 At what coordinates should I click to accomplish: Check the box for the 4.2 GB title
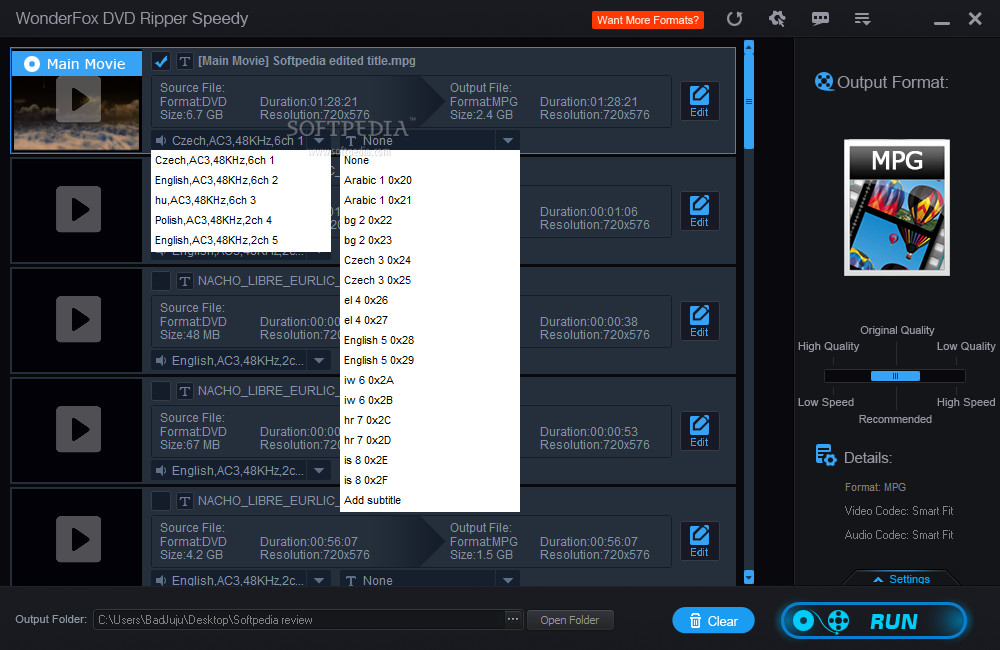pyautogui.click(x=161, y=501)
